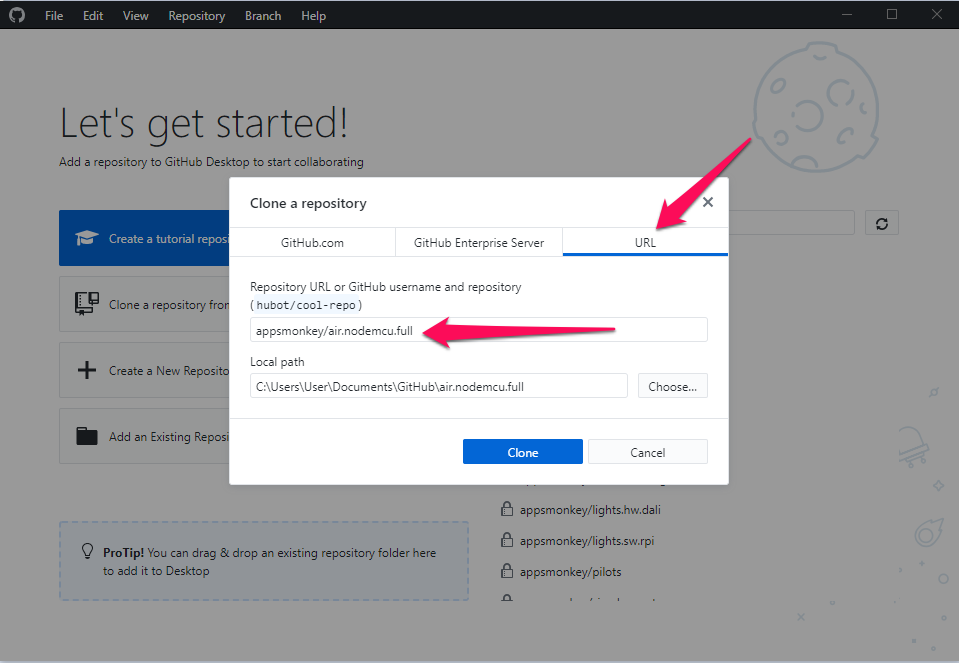Click lock icon beside appsmonkey/lights.sw.rpi
The height and width of the screenshot is (663, 959).
tap(507, 540)
